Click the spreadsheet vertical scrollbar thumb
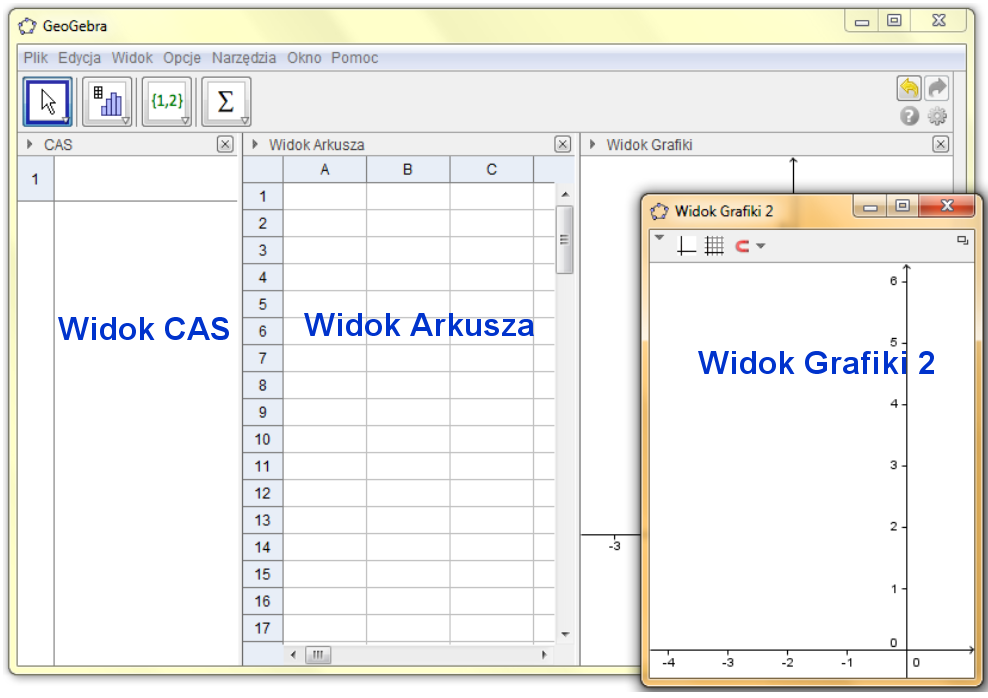Image resolution: width=988 pixels, height=698 pixels. pyautogui.click(x=565, y=239)
